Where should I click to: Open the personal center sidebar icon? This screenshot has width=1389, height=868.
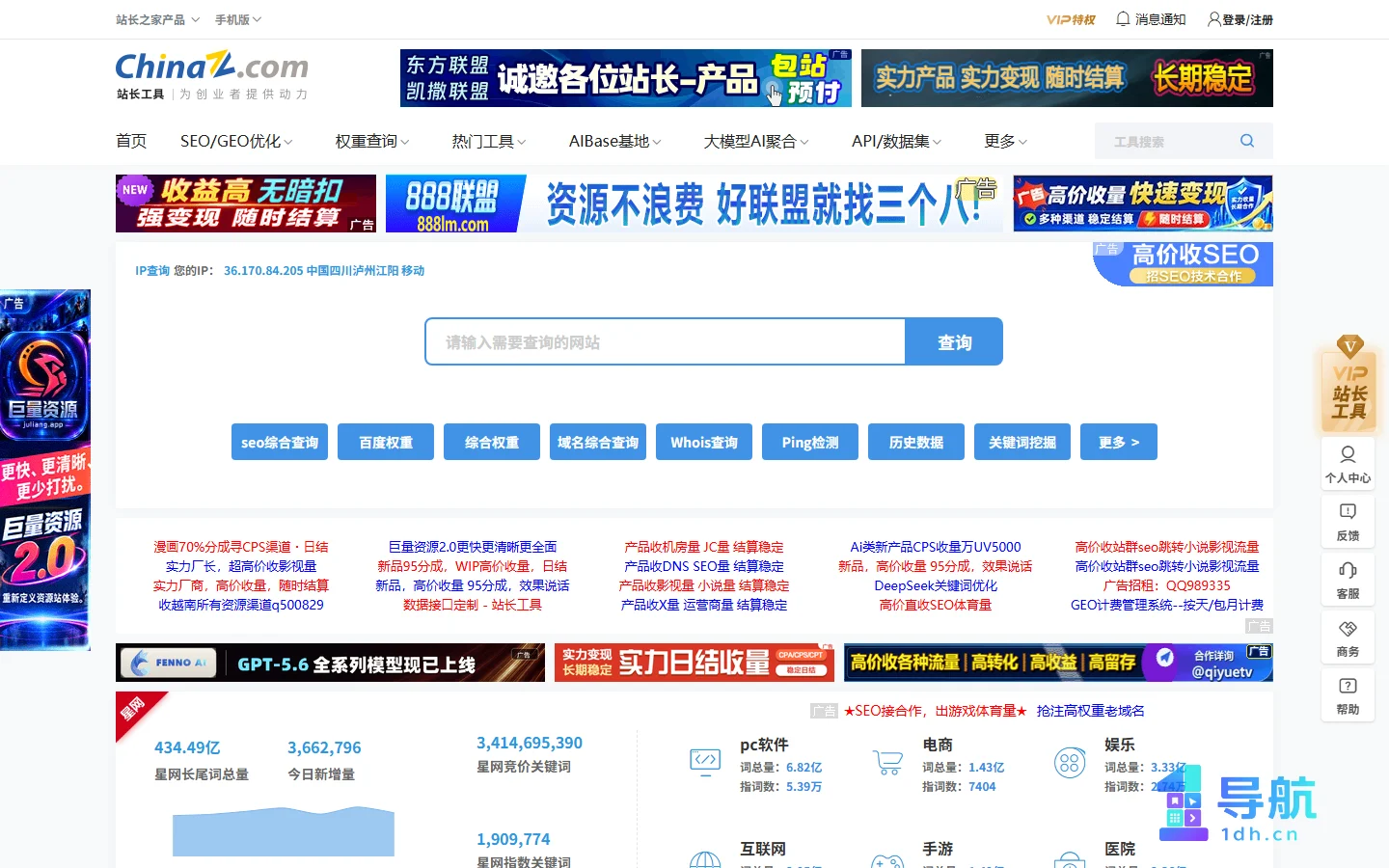point(1348,464)
